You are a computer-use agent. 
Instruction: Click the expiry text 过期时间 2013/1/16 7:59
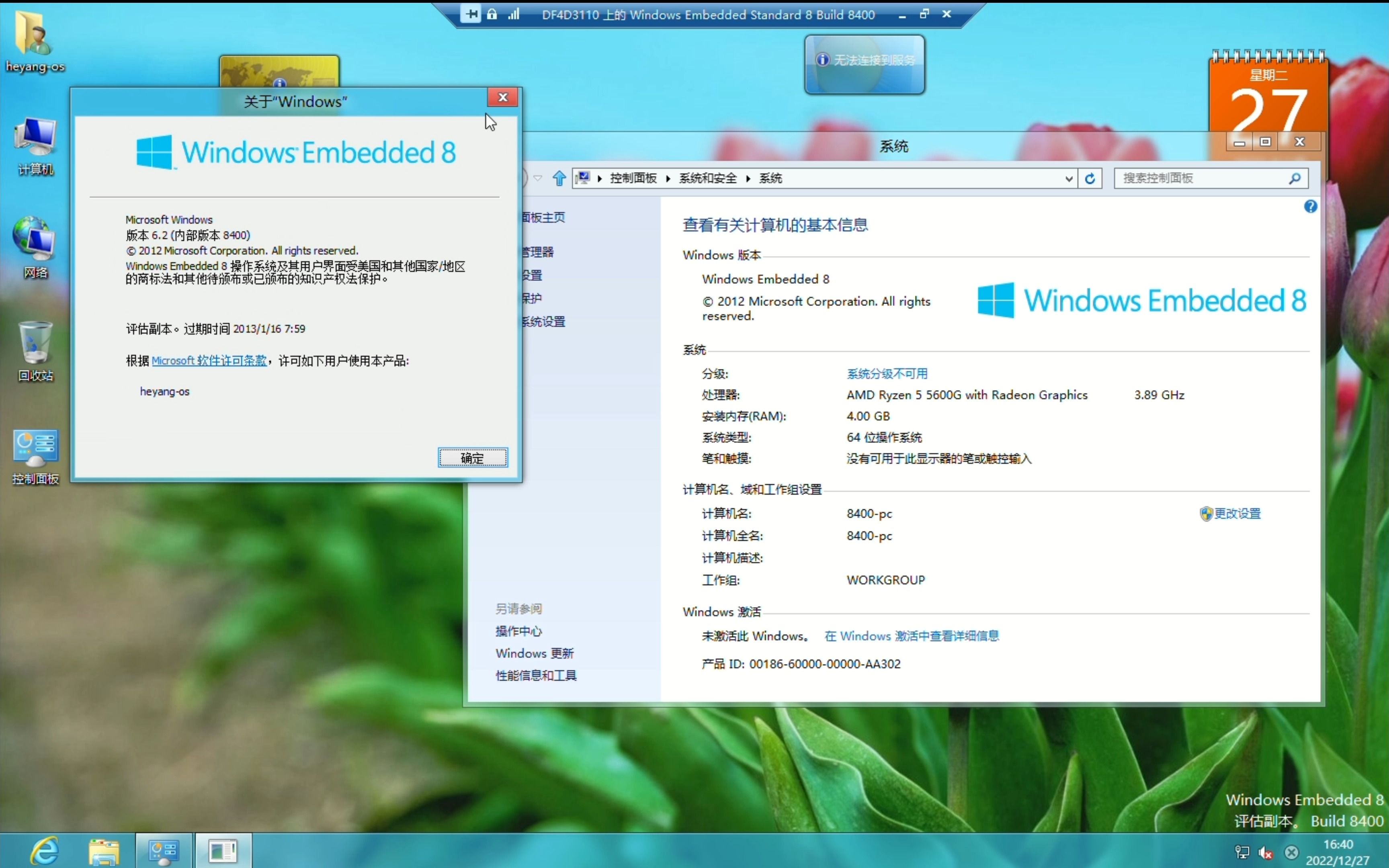coord(244,329)
